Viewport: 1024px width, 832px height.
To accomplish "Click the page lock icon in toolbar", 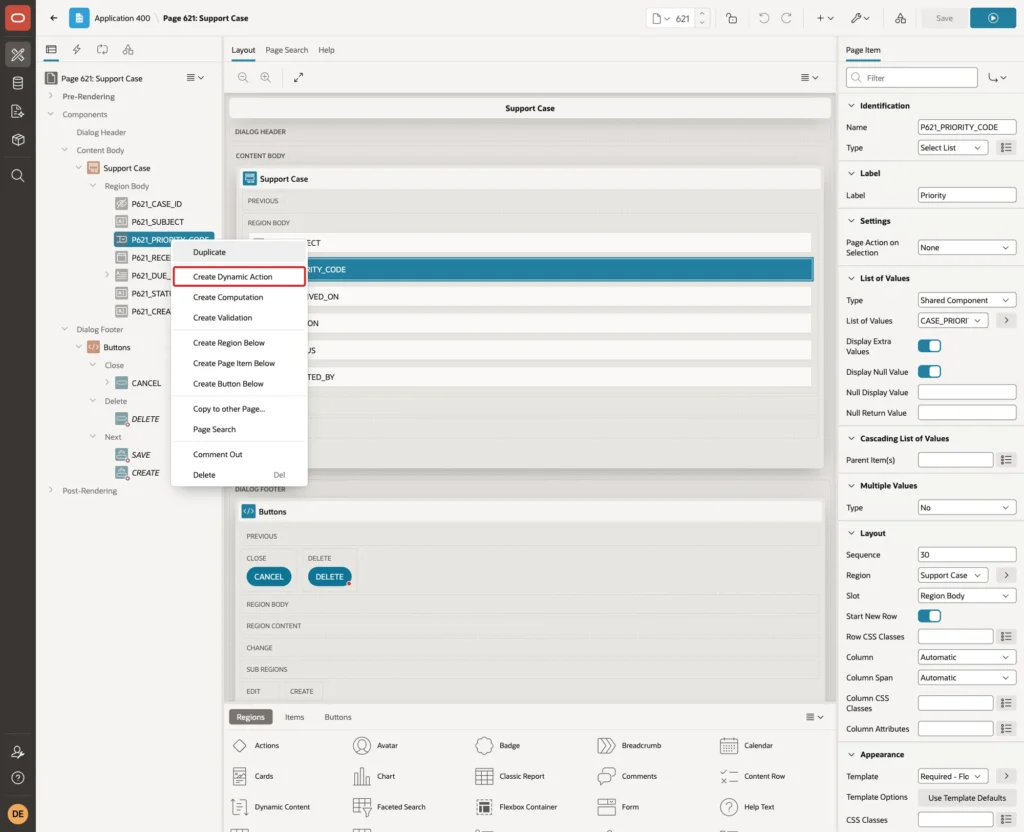I will (x=732, y=18).
